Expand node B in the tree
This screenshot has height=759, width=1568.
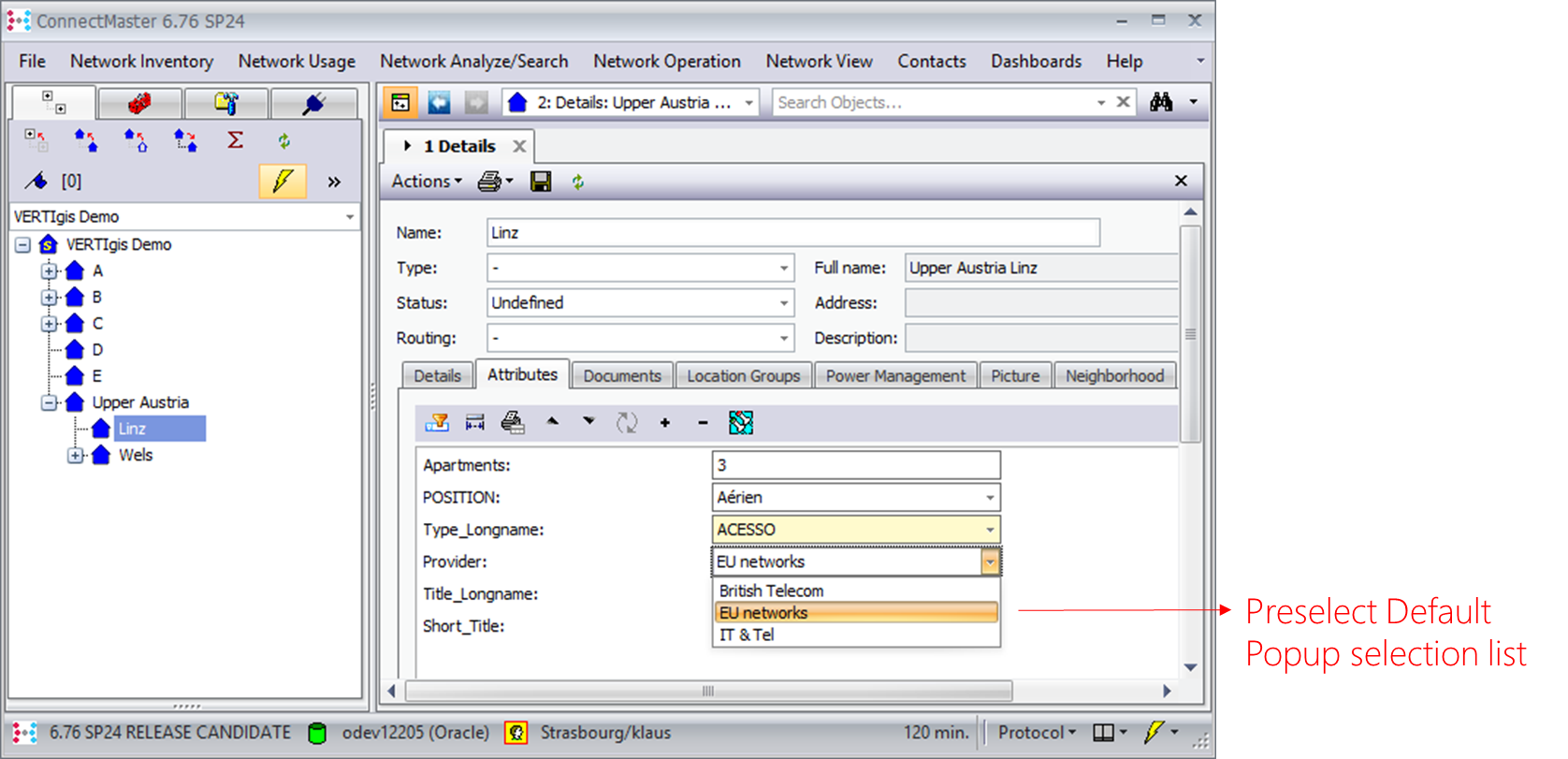coord(49,298)
